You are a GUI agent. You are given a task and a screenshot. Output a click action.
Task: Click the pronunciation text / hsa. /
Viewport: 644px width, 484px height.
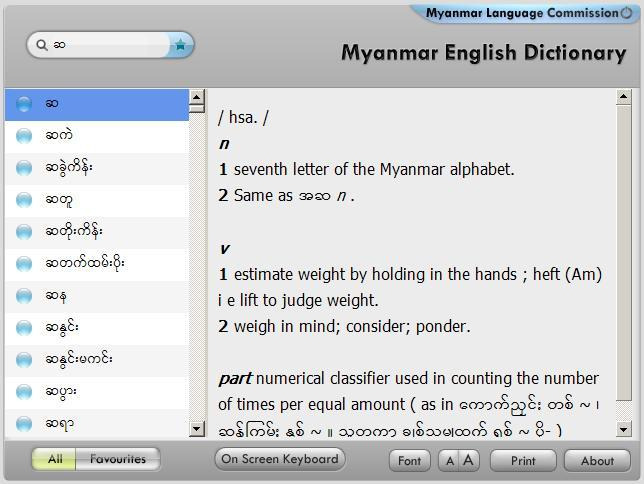243,118
